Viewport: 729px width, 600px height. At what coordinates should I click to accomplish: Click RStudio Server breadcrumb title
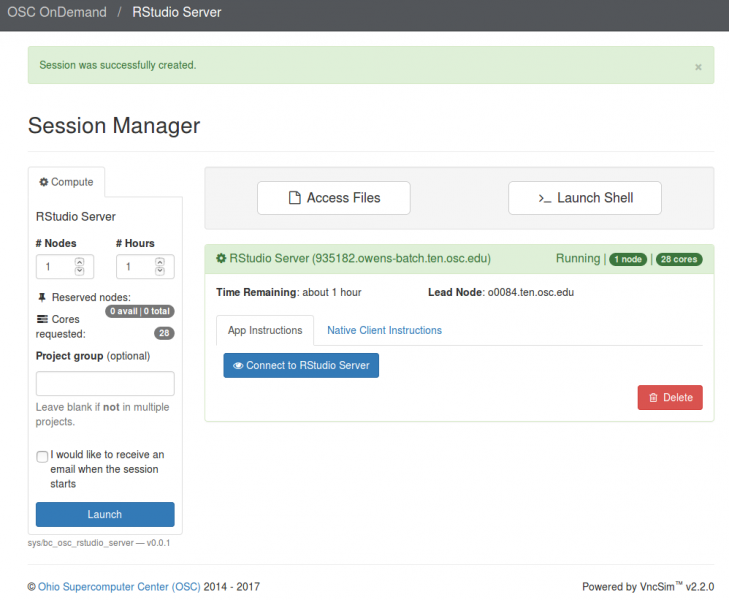[177, 12]
